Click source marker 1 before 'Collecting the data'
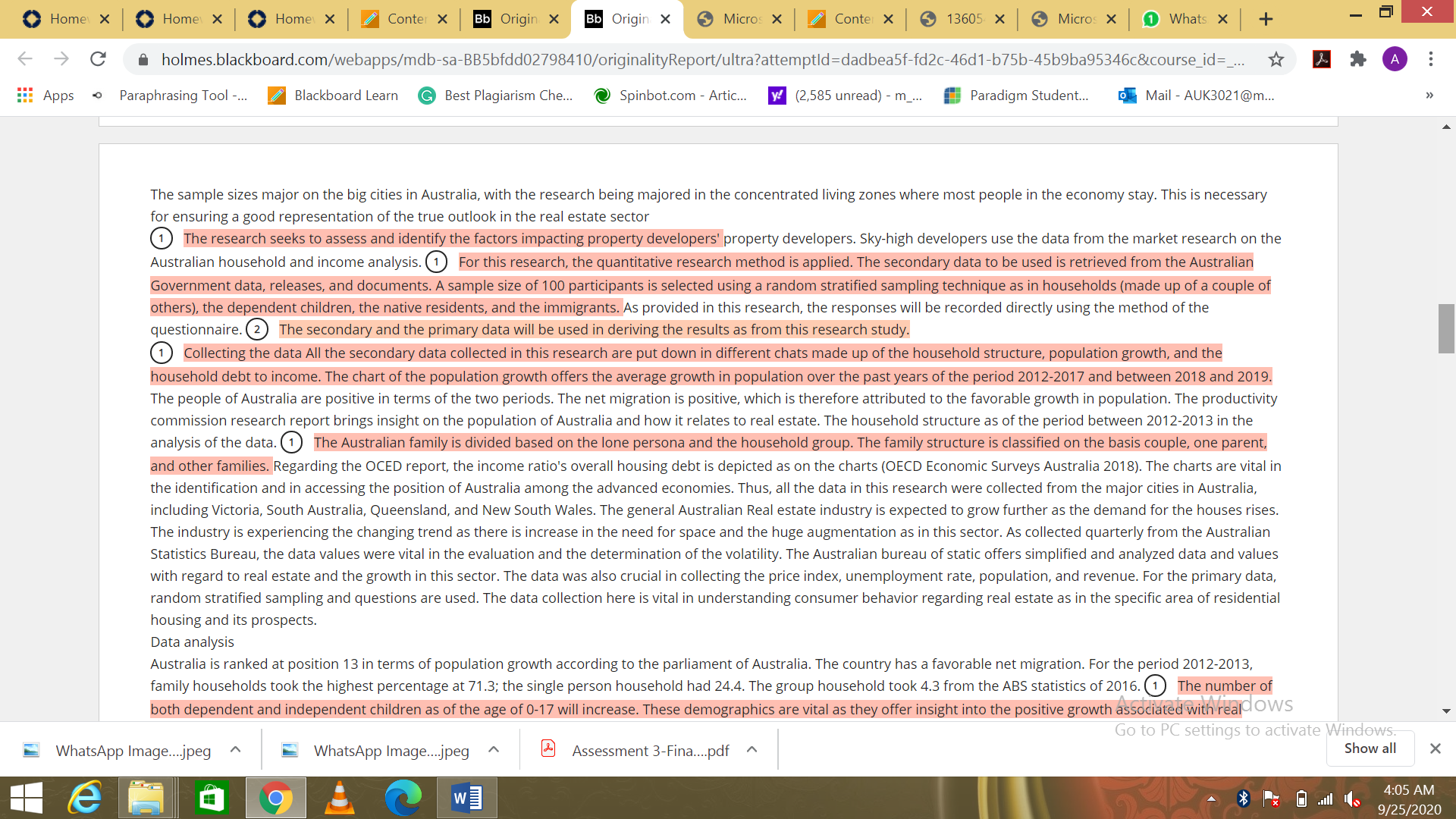The height and width of the screenshot is (819, 1456). tap(161, 353)
